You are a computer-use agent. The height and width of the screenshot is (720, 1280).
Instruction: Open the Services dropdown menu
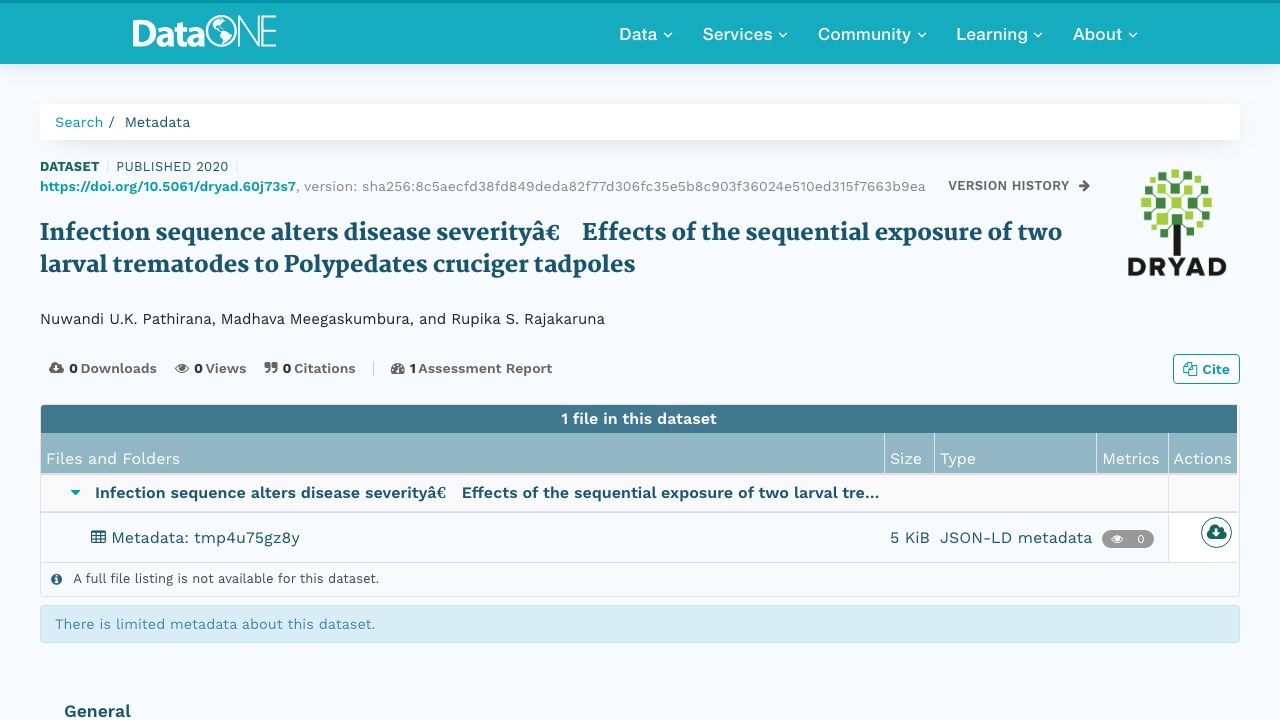pos(745,34)
